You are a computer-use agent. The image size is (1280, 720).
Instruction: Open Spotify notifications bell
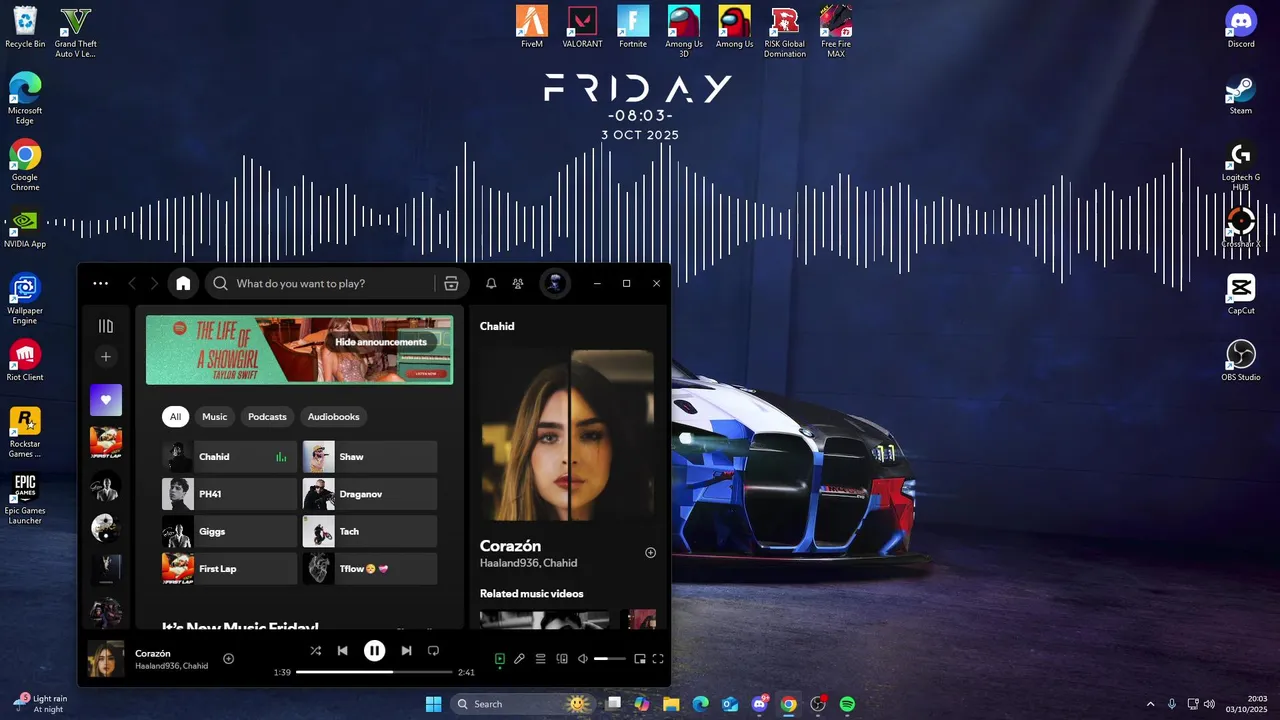(x=491, y=284)
